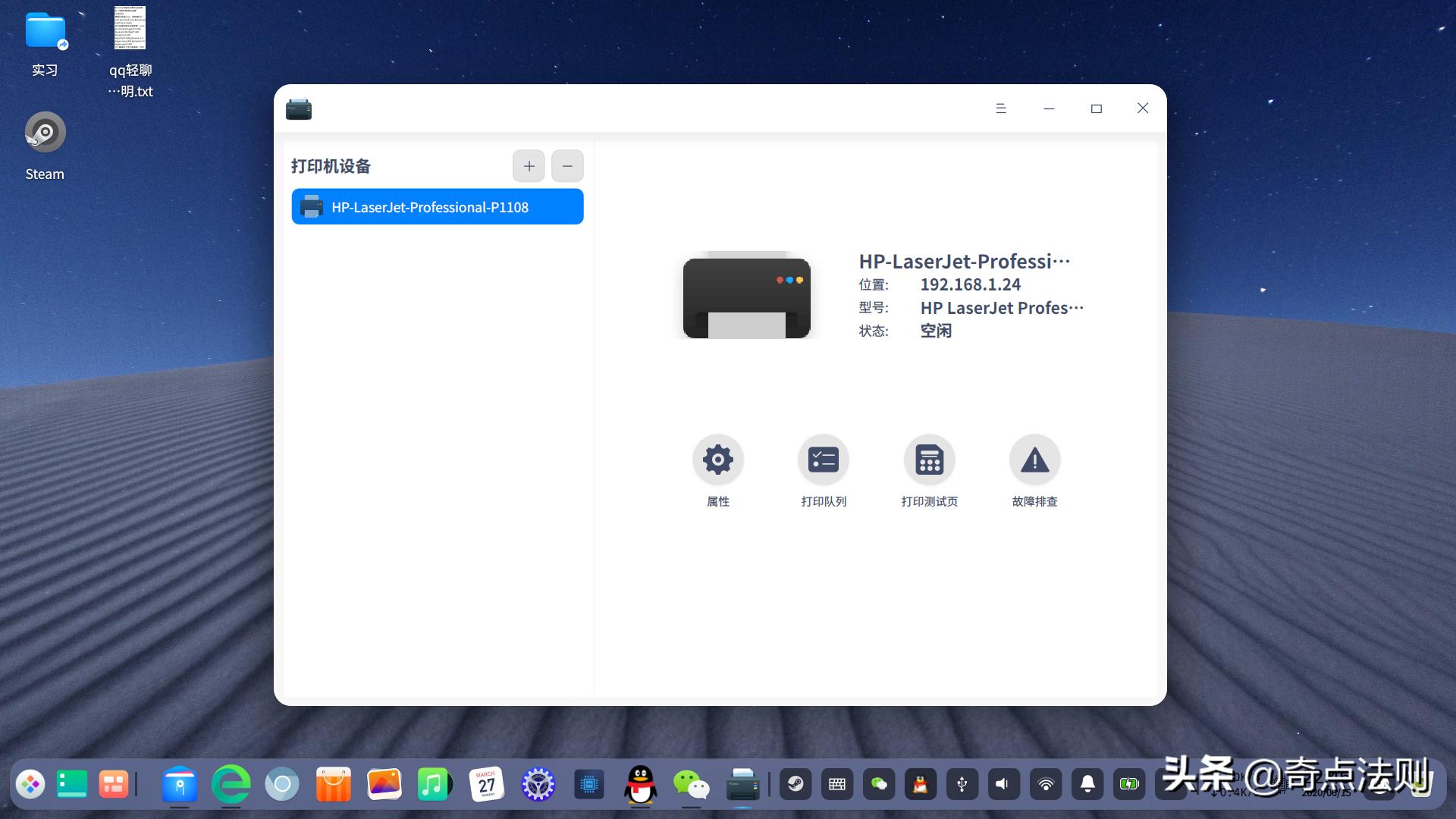Launch the App Store from the dock
The height and width of the screenshot is (819, 1456).
click(334, 785)
